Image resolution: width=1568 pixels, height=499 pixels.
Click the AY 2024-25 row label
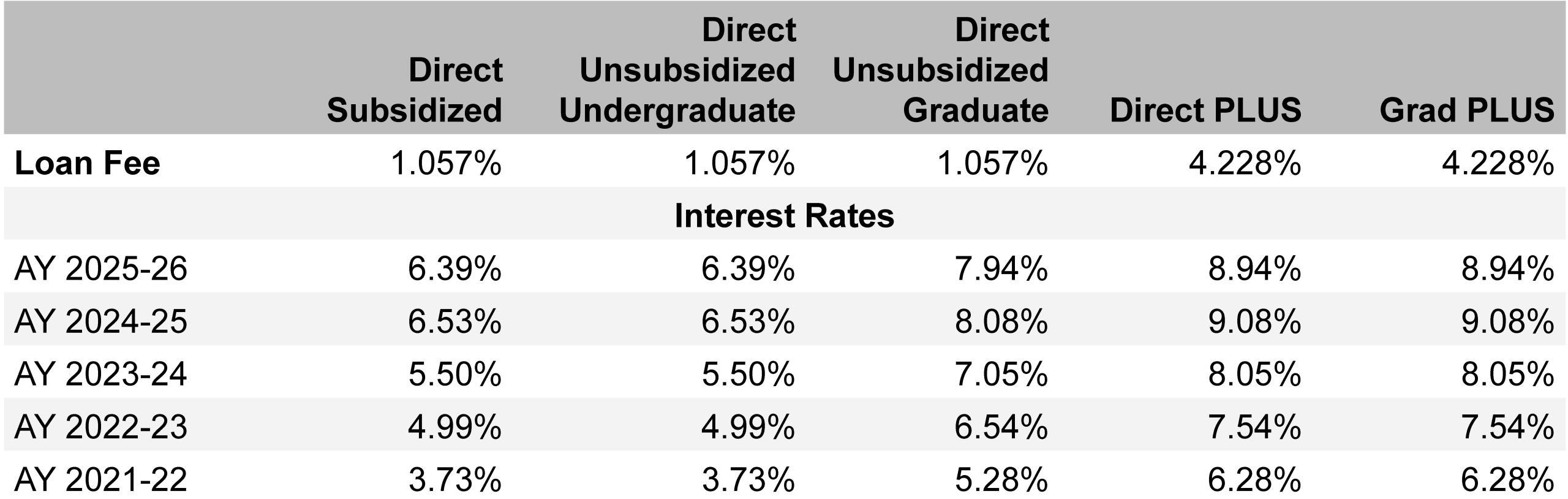tap(100, 321)
